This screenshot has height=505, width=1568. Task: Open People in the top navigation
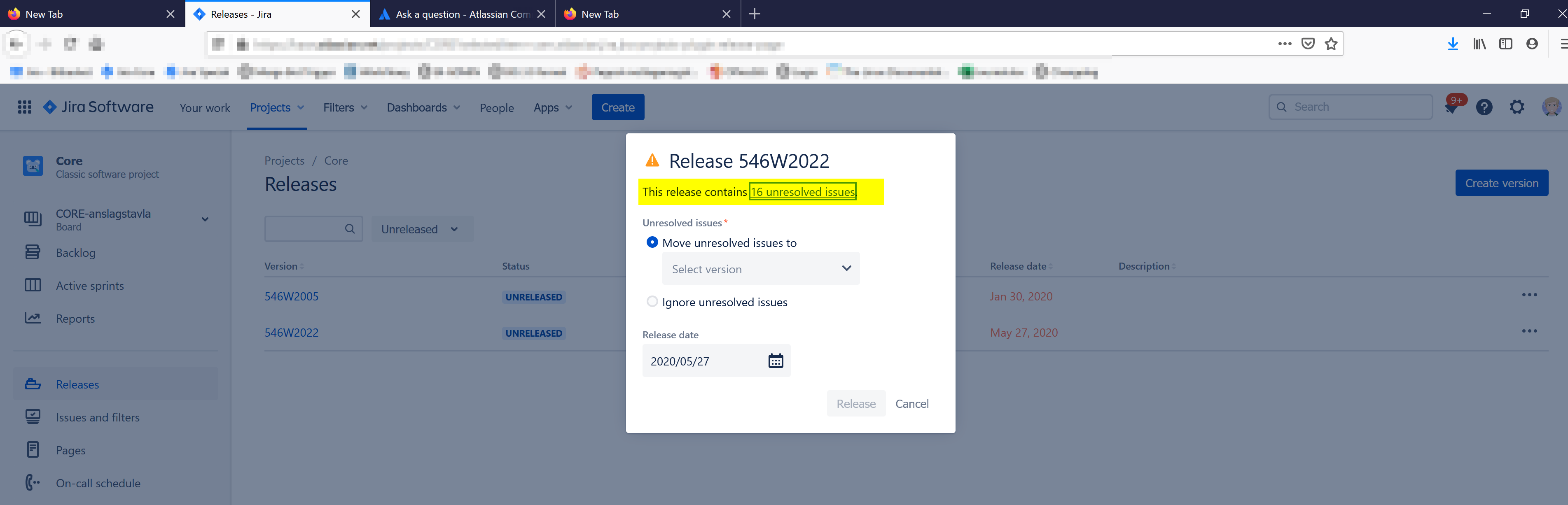click(x=496, y=108)
